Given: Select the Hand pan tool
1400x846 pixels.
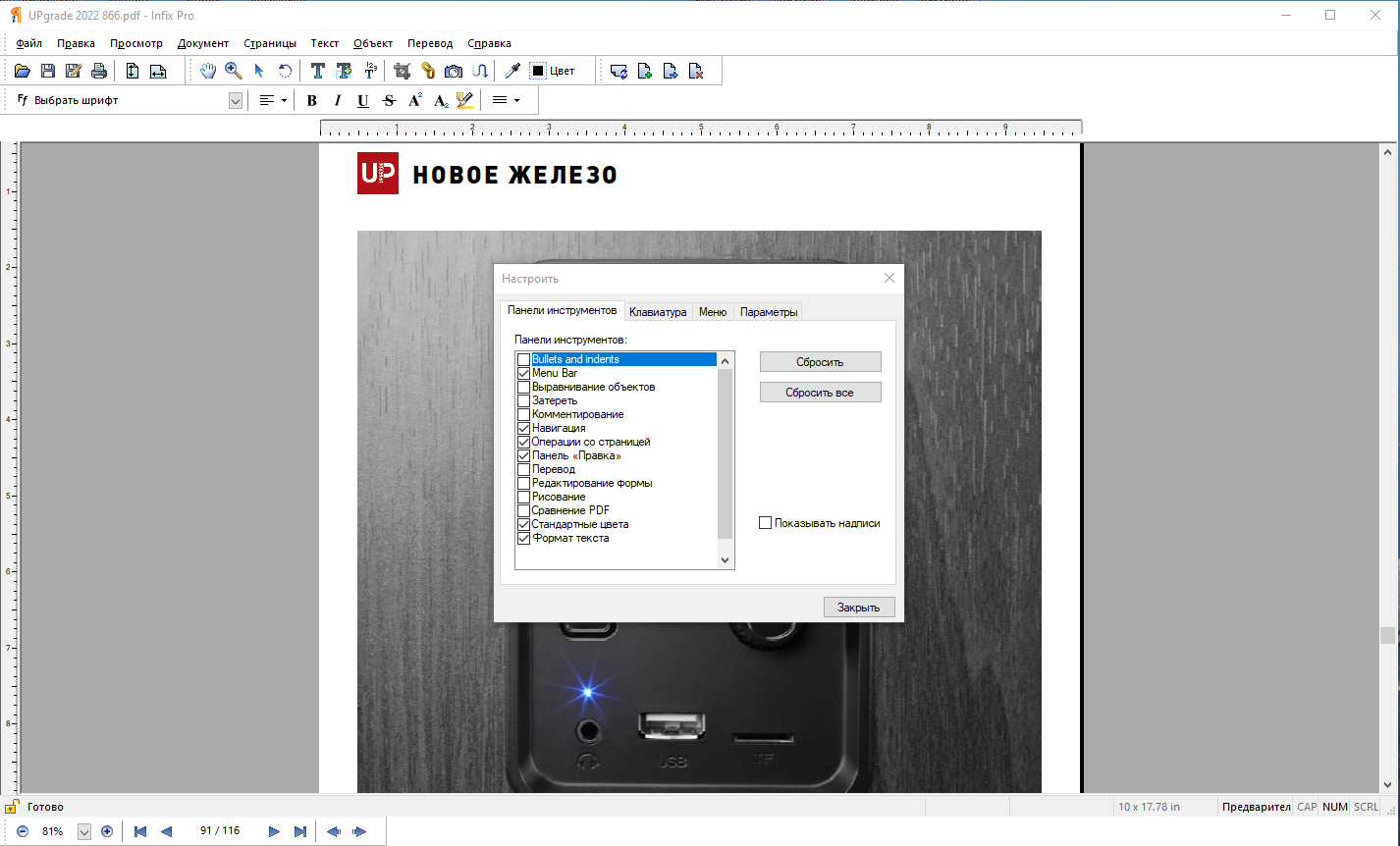Looking at the screenshot, I should coord(208,71).
